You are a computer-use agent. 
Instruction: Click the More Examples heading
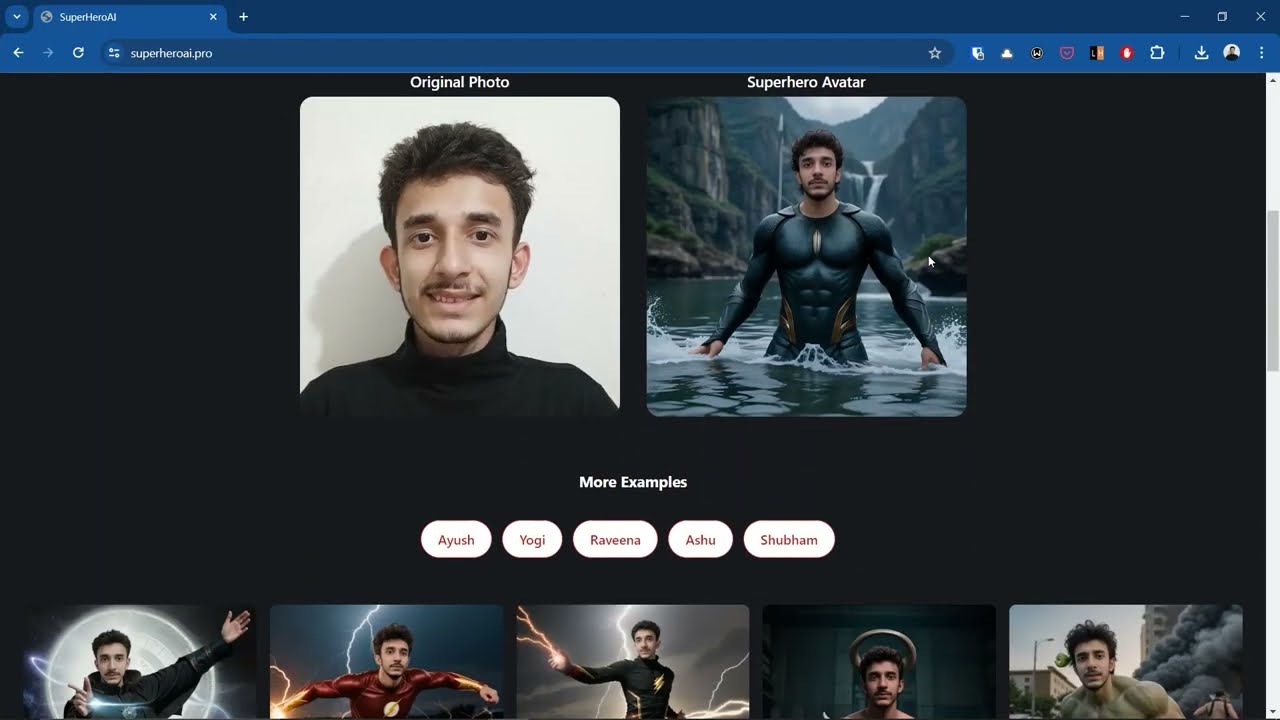633,482
